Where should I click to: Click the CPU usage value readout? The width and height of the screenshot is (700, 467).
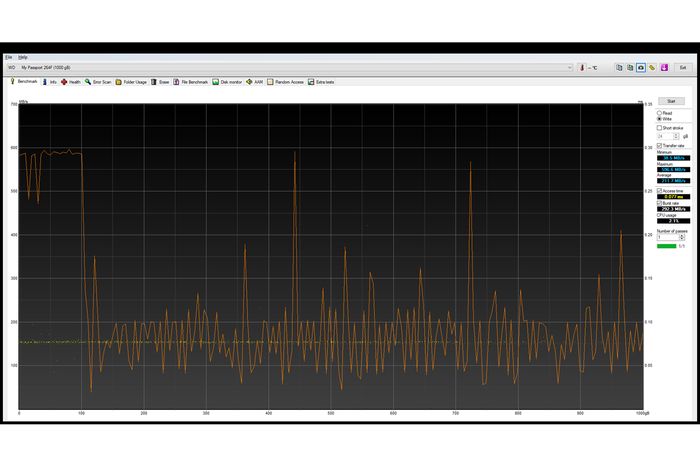pyautogui.click(x=673, y=221)
